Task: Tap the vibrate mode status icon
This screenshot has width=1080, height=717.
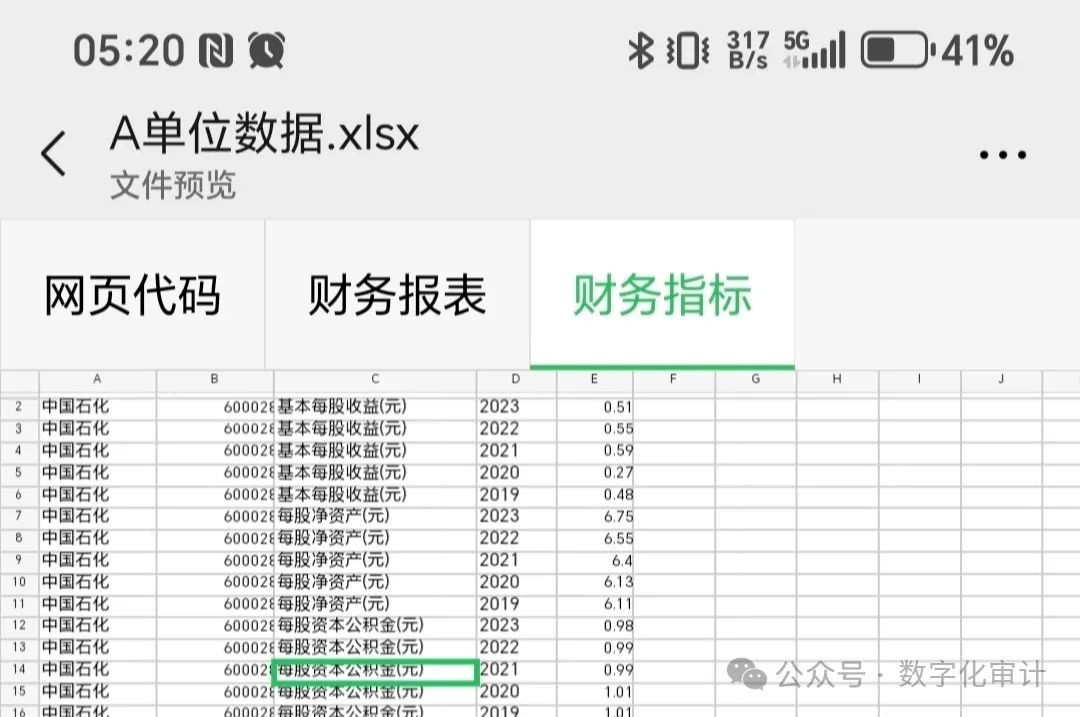Action: tap(687, 51)
